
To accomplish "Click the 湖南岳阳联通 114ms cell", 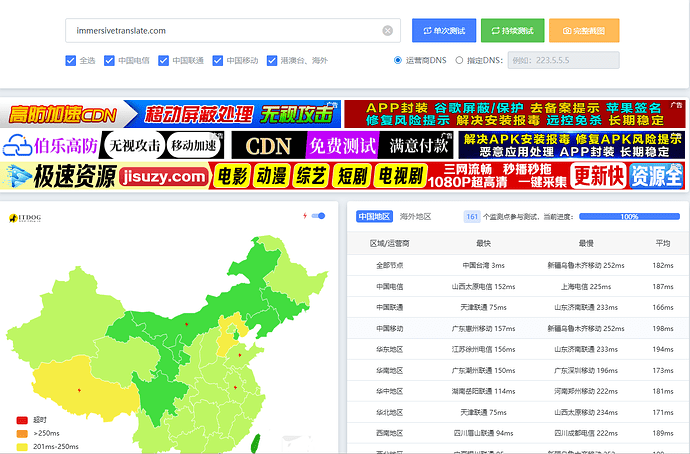I will coord(483,391).
